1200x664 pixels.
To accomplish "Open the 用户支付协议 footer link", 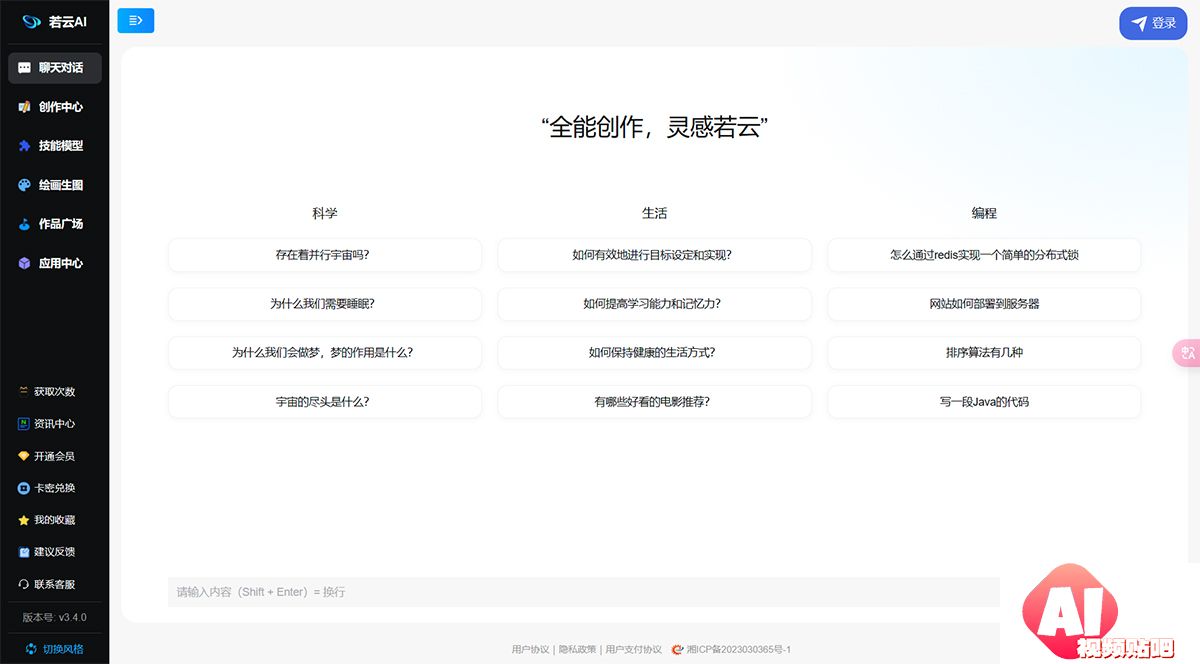I will (633, 650).
